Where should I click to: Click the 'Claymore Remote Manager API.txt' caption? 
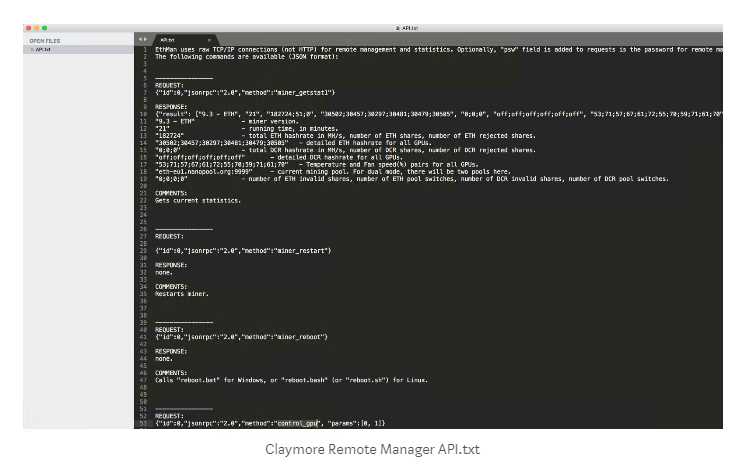372,449
